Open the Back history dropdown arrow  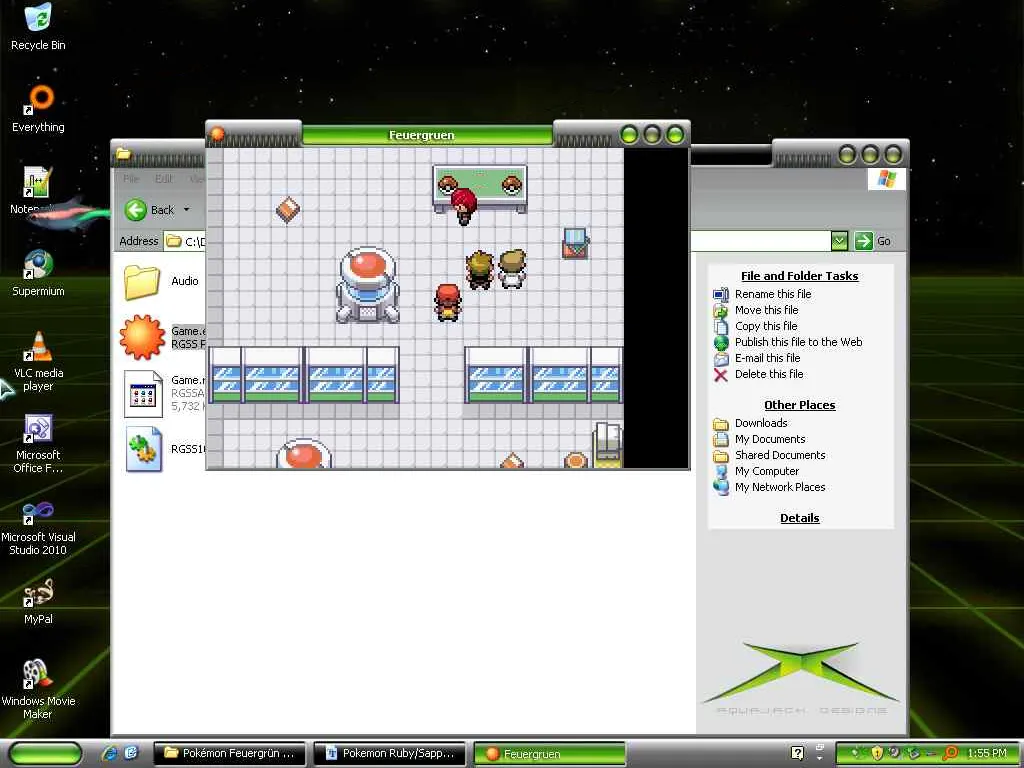186,210
